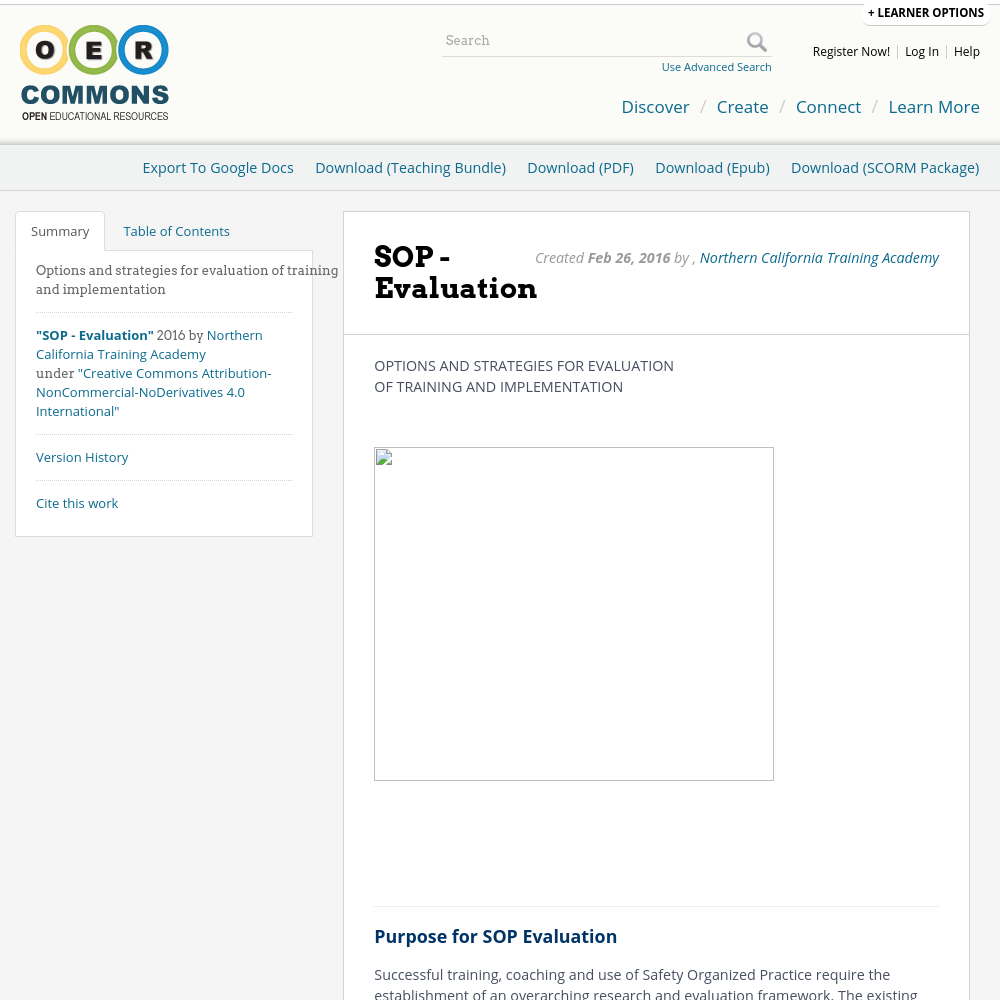Screen dimensions: 1000x1000
Task: Open Use Advanced Search link
Action: pyautogui.click(x=716, y=67)
